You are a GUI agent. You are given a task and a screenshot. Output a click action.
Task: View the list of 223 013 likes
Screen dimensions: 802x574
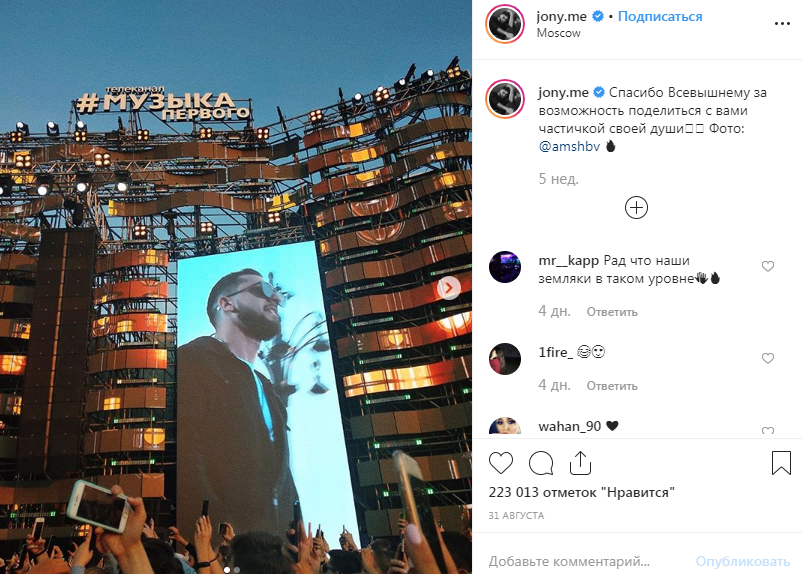[x=582, y=492]
